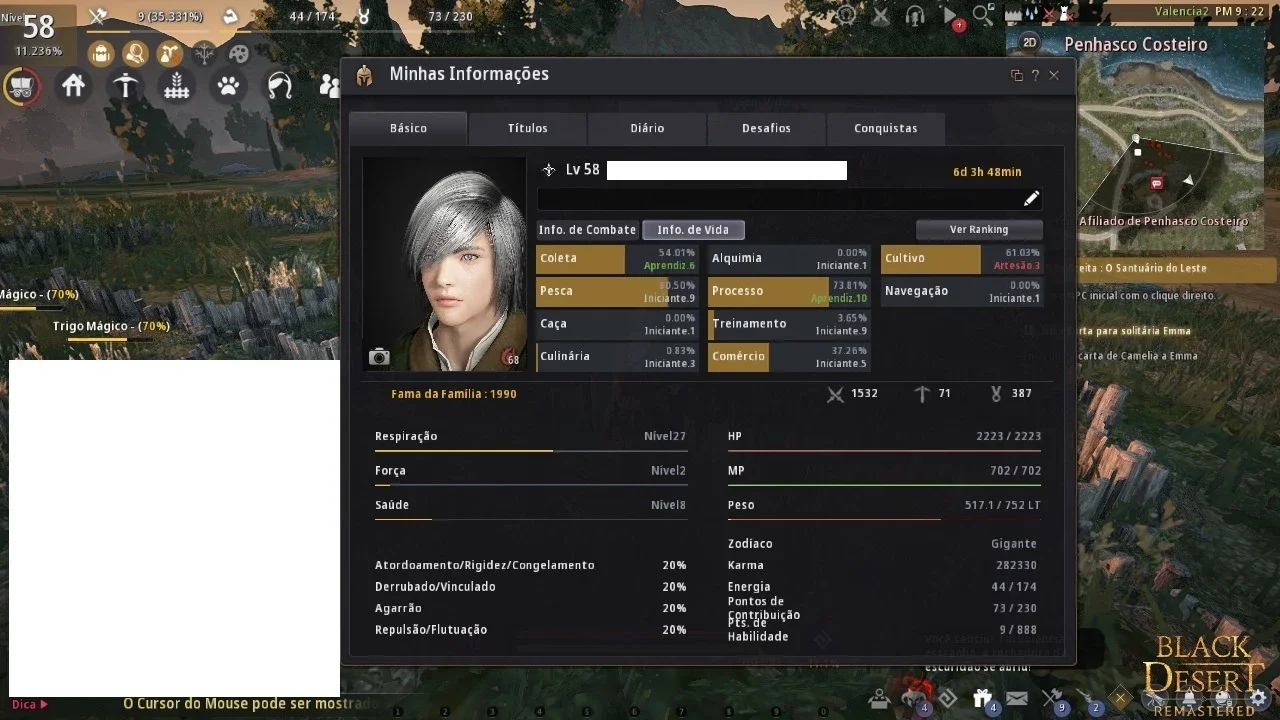1280x720 pixels.
Task: Click the house residence icon
Action: [x=74, y=86]
